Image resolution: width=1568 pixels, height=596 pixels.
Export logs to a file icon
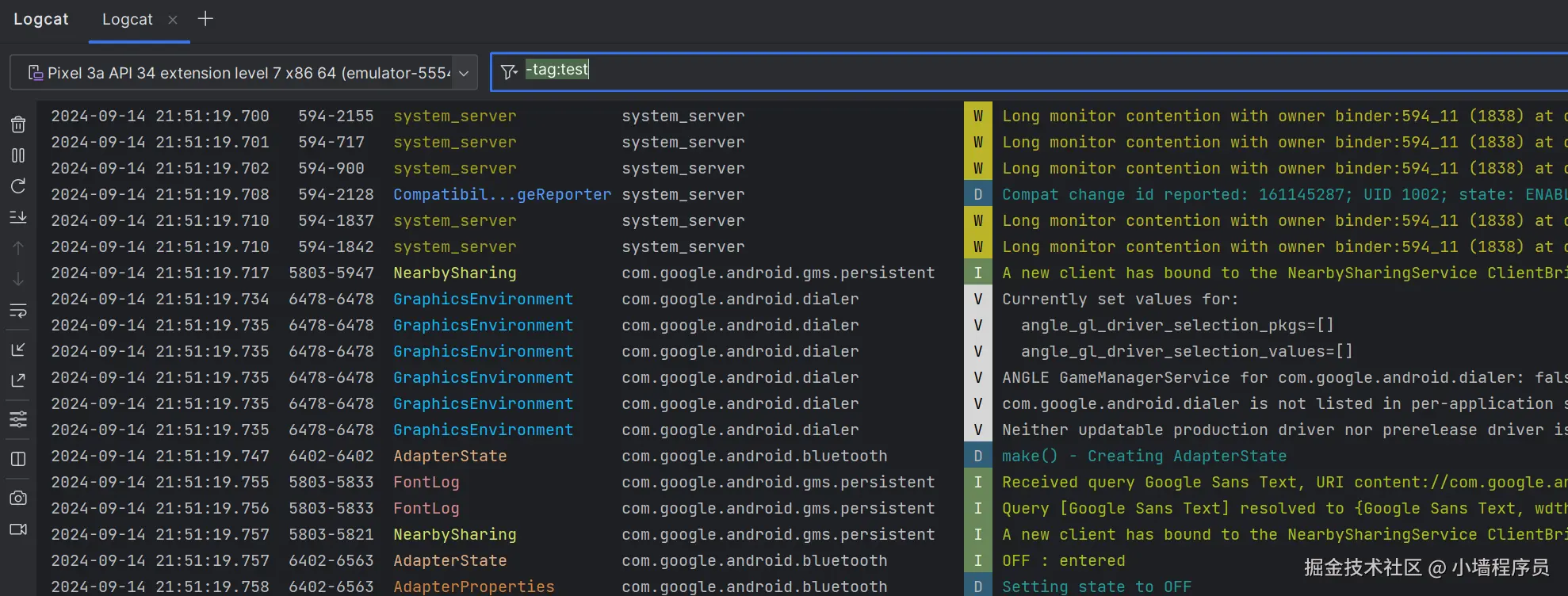click(x=18, y=380)
